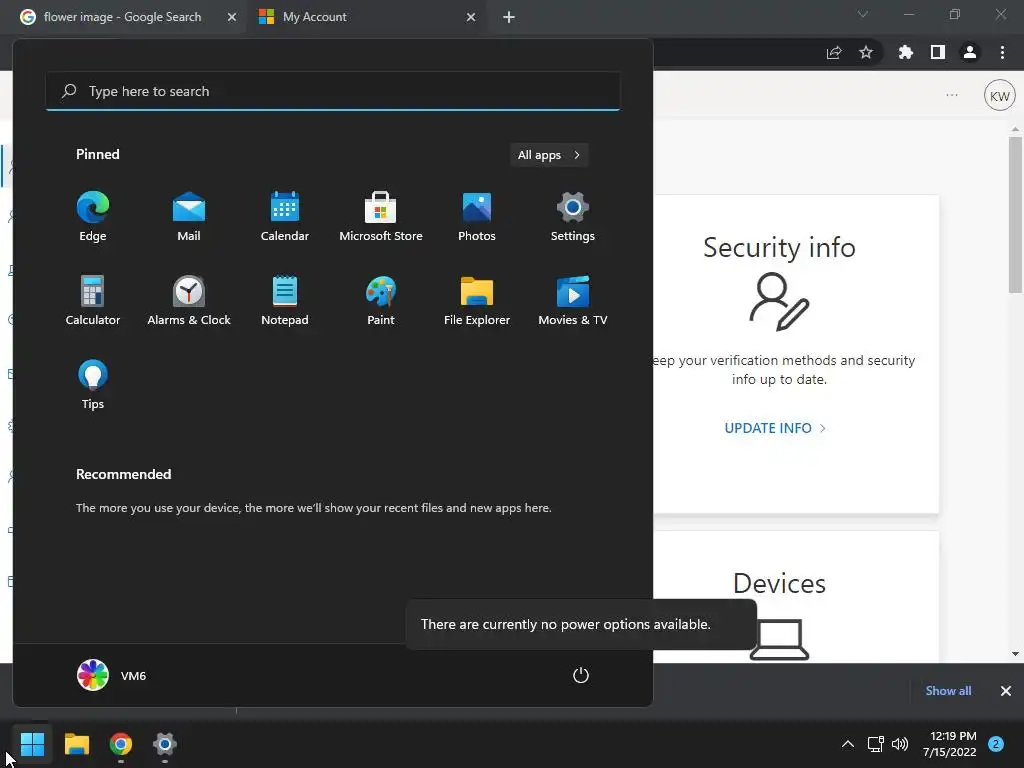This screenshot has height=768, width=1024.
Task: Open the network status tray icon
Action: click(x=875, y=744)
